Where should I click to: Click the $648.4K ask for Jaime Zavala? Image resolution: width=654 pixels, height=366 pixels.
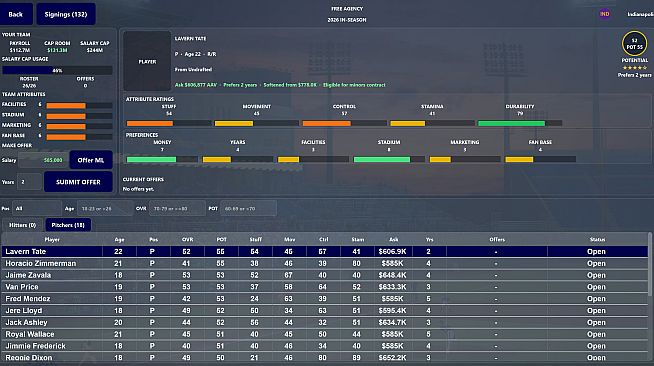[392, 276]
